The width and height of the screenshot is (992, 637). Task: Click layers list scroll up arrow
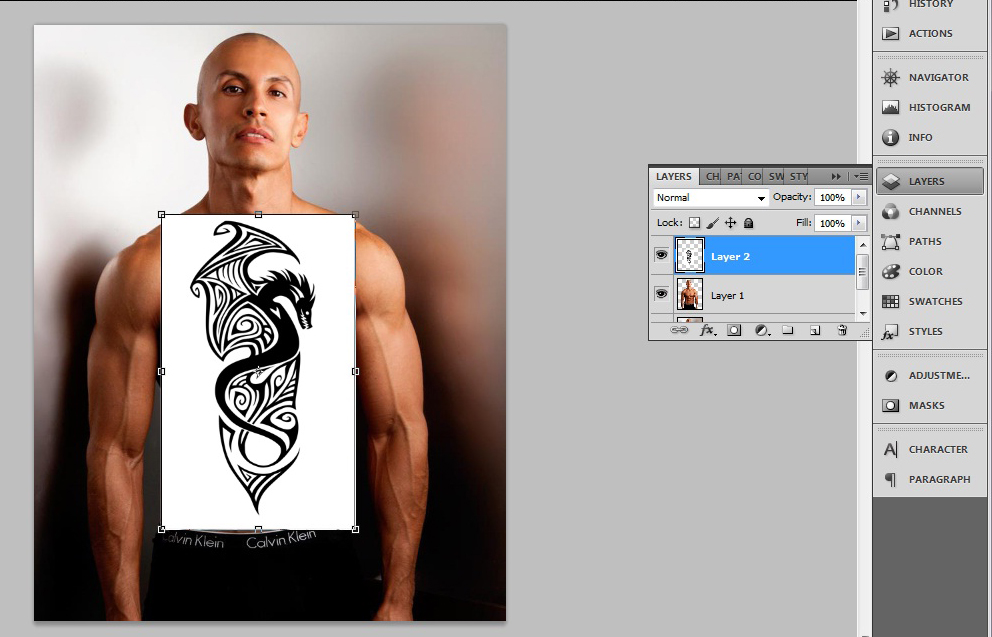pos(862,245)
